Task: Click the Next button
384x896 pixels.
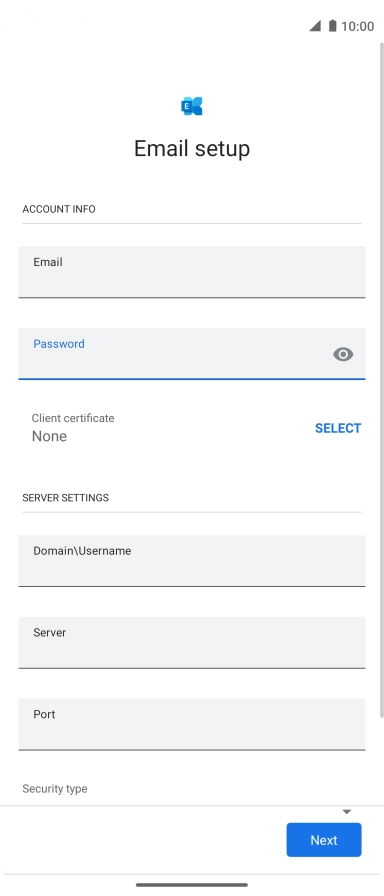Action: 324,840
